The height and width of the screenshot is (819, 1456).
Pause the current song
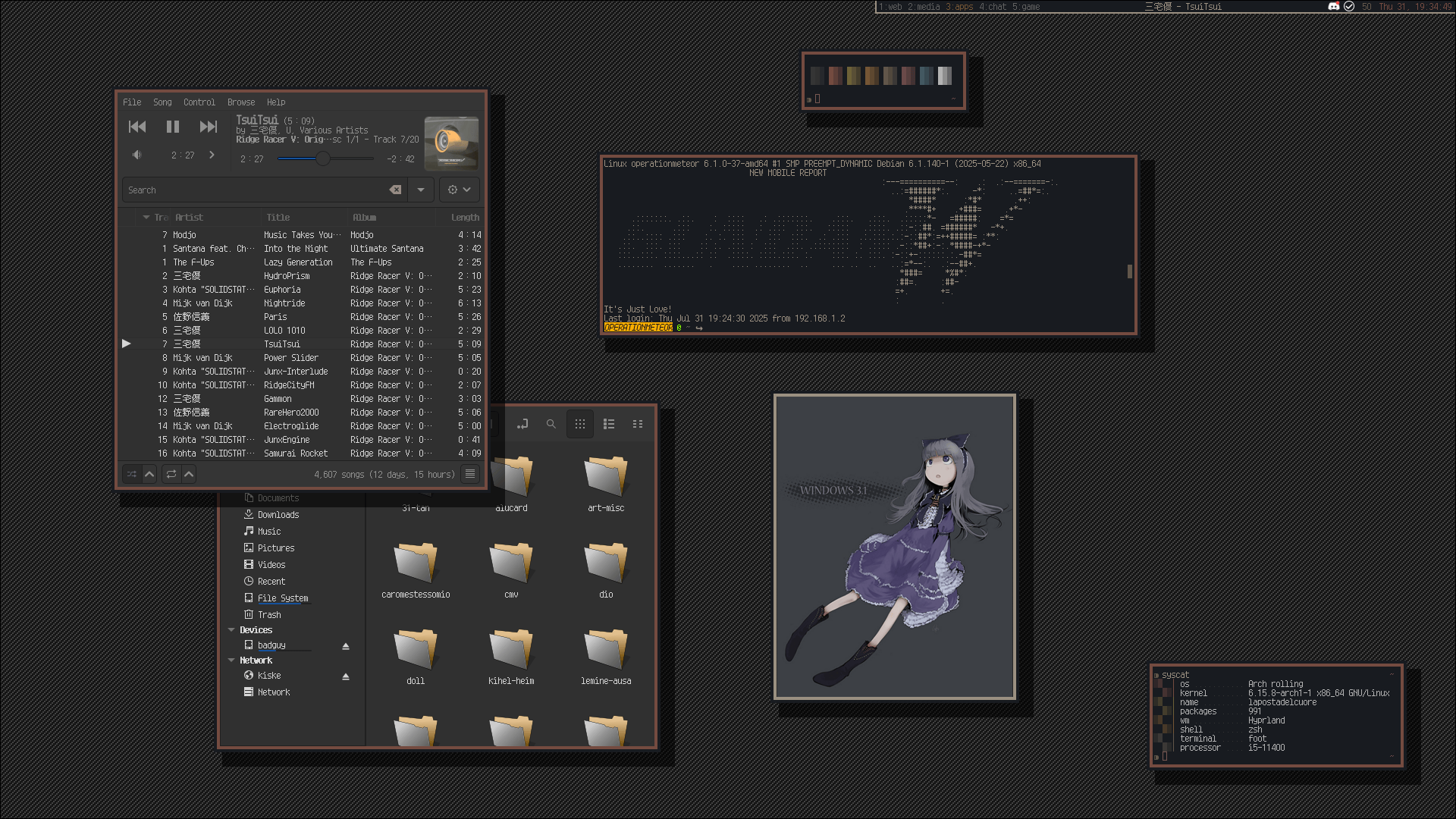(x=173, y=127)
